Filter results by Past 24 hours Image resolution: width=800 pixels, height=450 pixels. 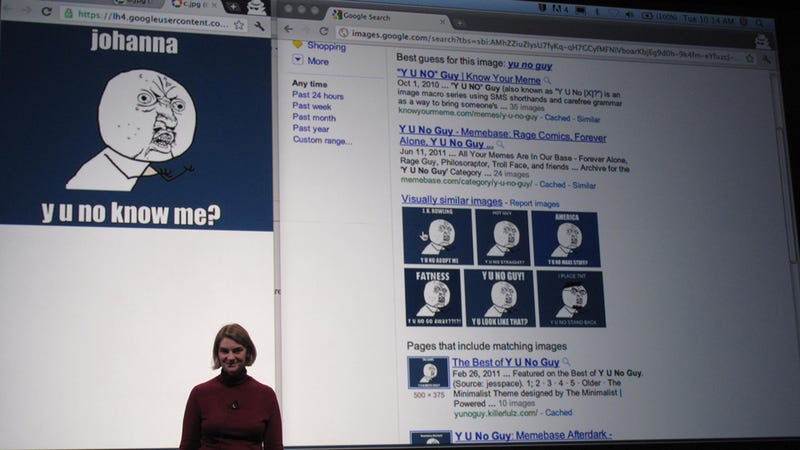(317, 95)
